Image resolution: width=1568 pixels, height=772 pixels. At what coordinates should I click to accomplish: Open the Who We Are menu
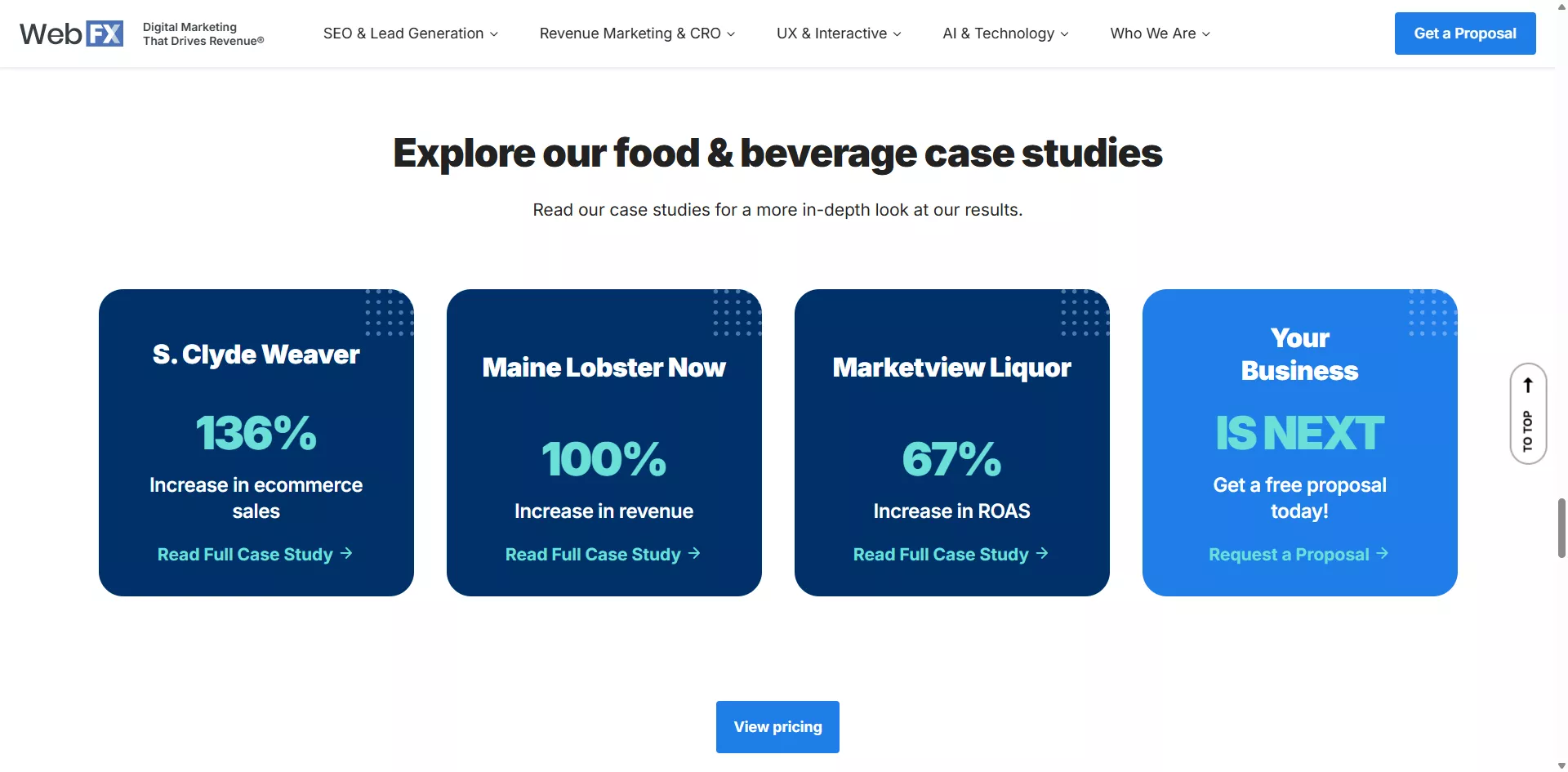click(x=1159, y=33)
